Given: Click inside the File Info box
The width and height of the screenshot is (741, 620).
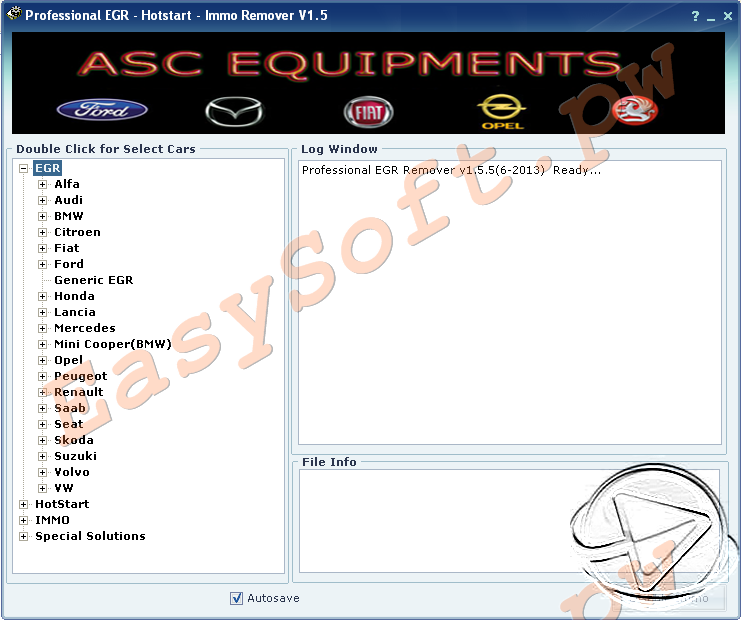Looking at the screenshot, I should pyautogui.click(x=509, y=521).
